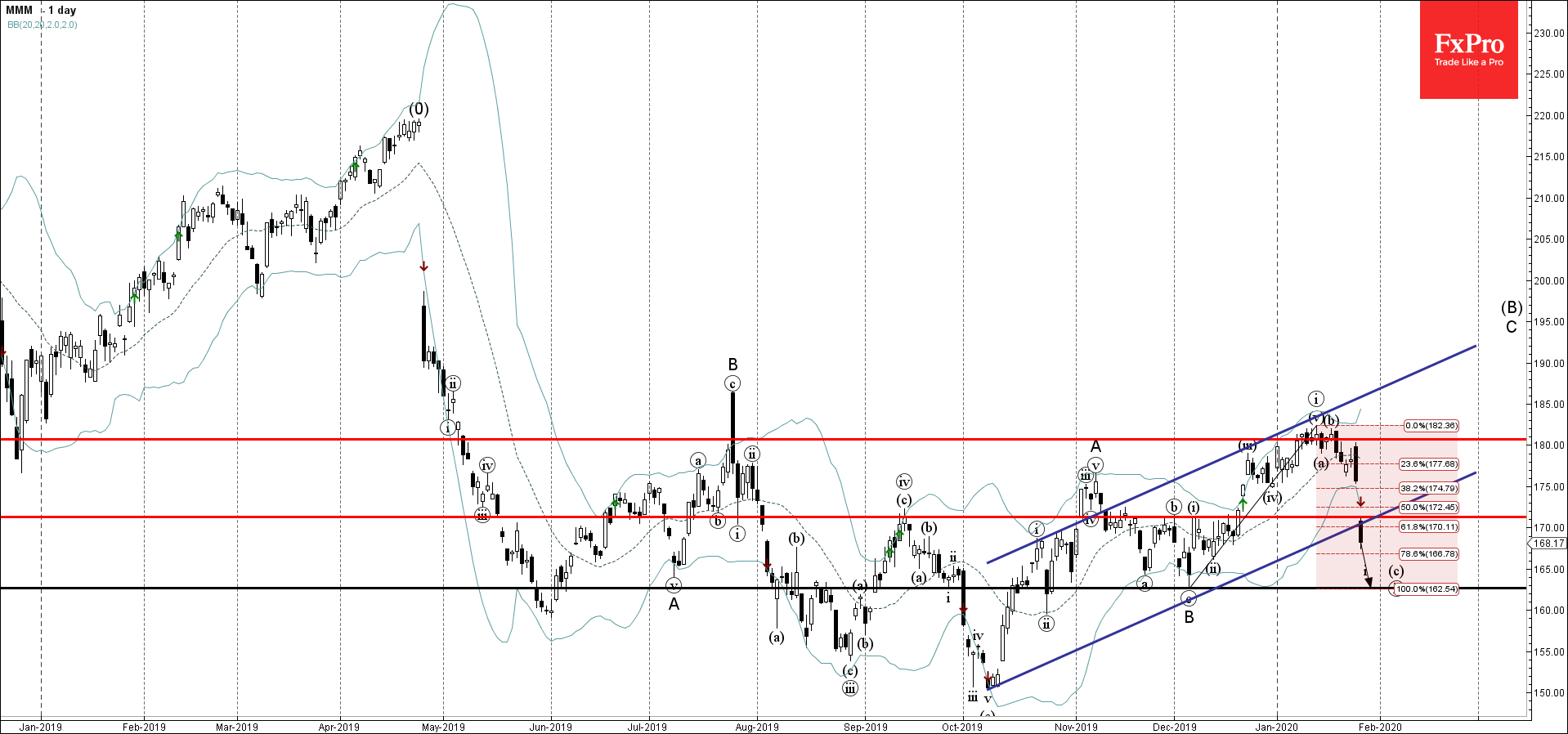Select the circled c label under the B peak
The height and width of the screenshot is (734, 1568).
point(732,383)
